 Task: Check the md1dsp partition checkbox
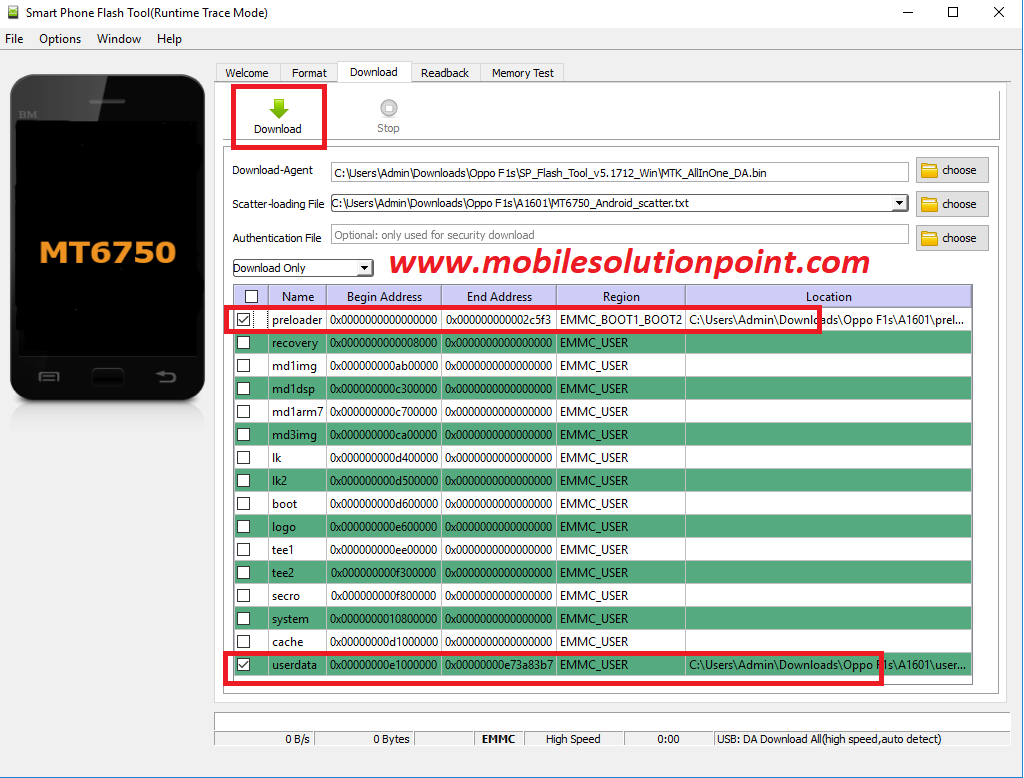point(244,389)
